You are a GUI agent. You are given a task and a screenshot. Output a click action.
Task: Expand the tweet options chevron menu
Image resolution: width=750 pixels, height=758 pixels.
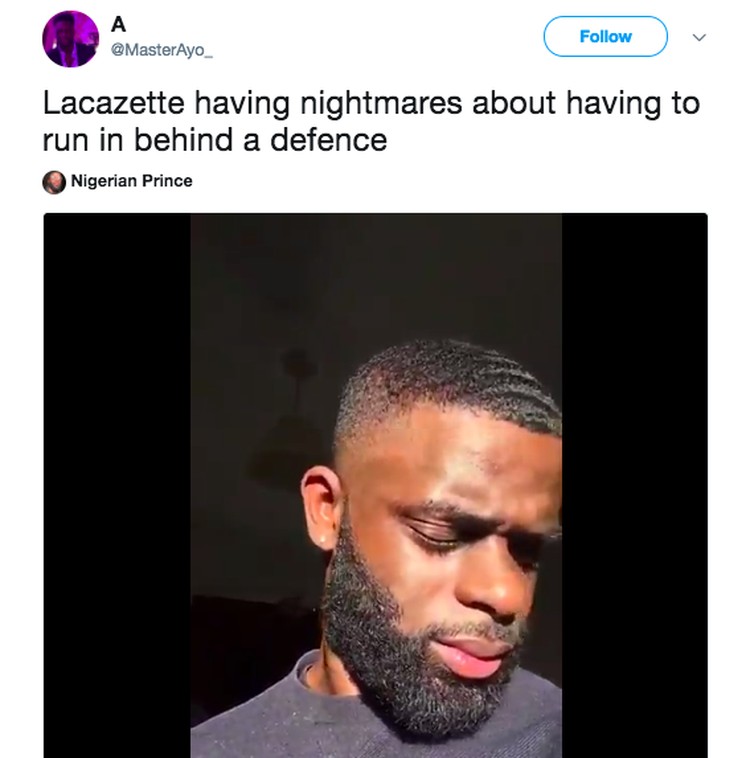click(699, 37)
